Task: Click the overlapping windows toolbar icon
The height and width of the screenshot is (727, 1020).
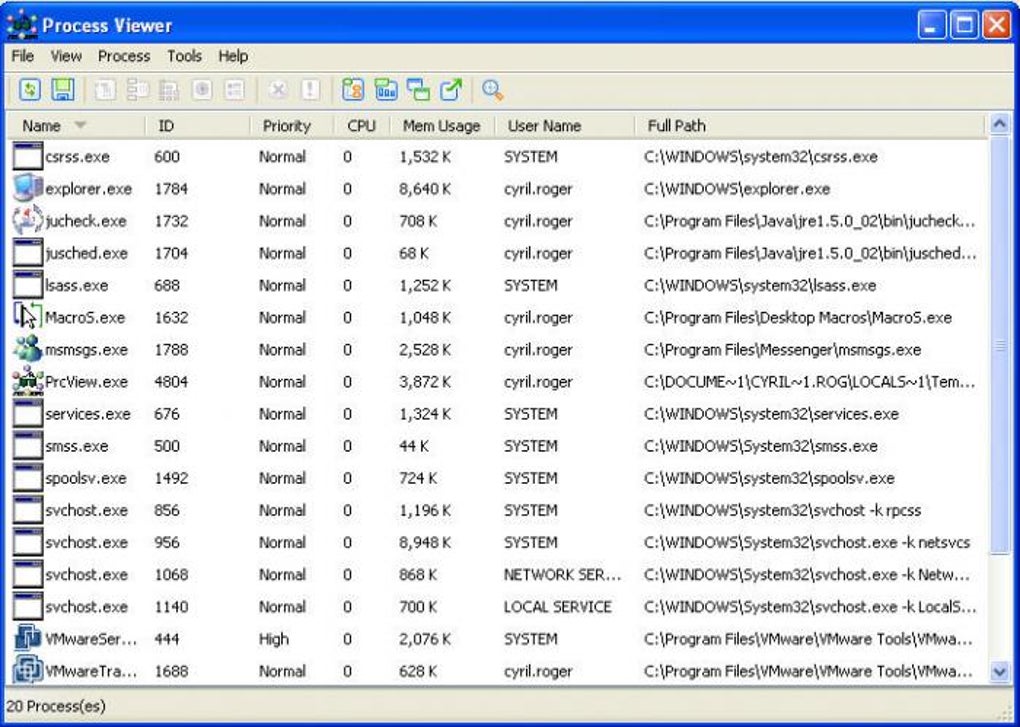Action: click(418, 90)
